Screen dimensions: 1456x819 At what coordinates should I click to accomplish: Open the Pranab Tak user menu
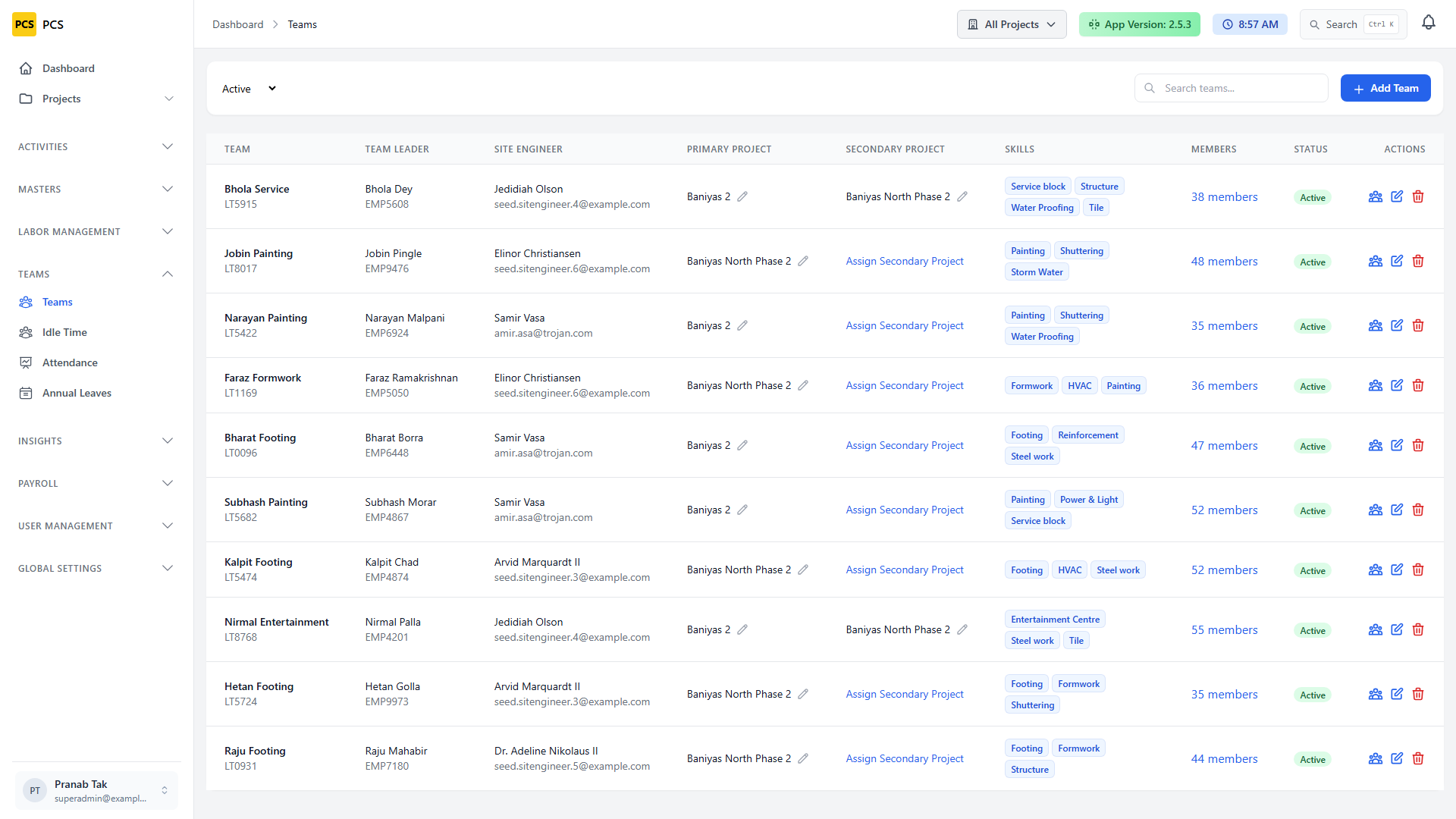click(96, 790)
